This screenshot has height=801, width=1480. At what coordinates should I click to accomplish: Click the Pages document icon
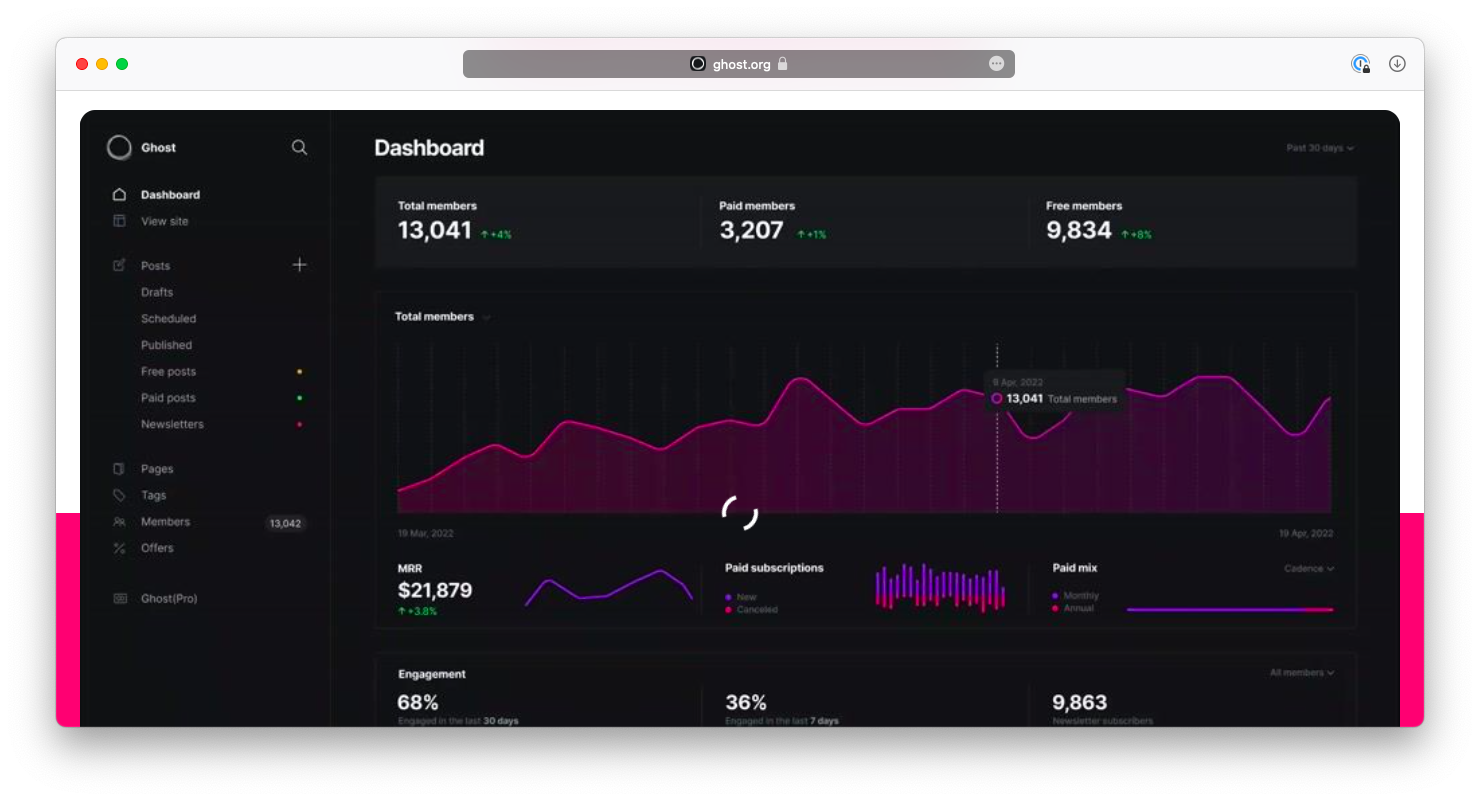point(119,469)
